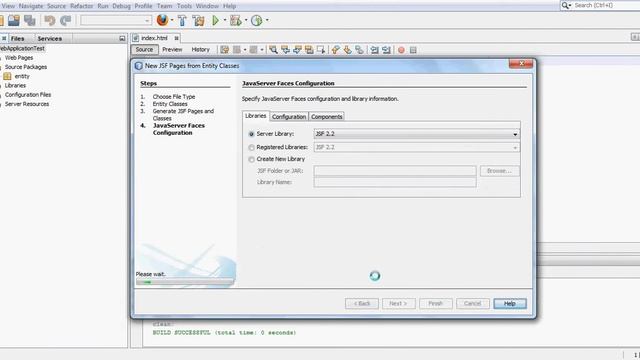640x360 pixels.
Task: Click the Undo arrow icon
Action: coord(50,20)
